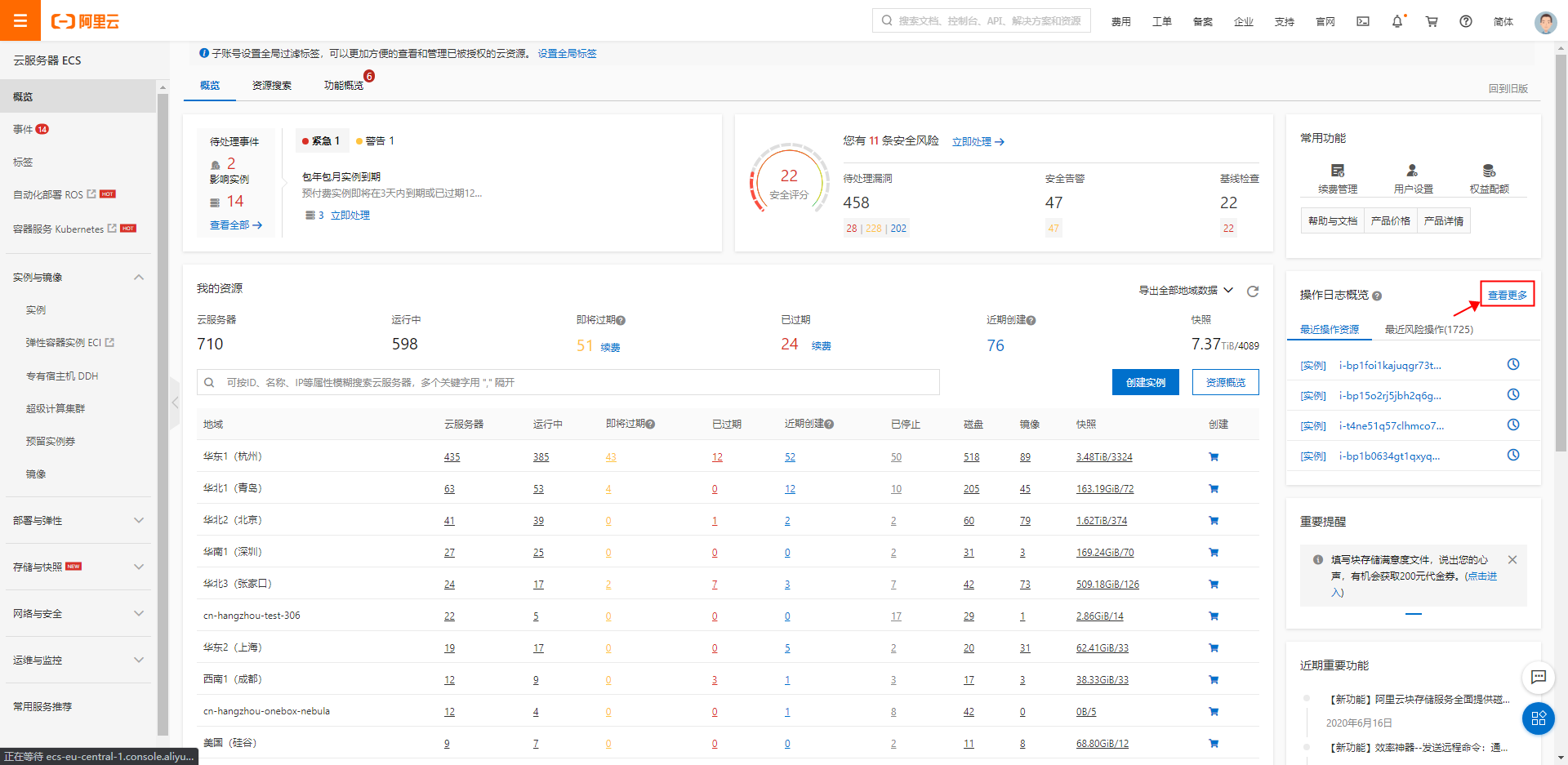Viewport: 1568px width, 765px height.
Task: Open 导出全部地域数据 dropdown
Action: [x=1186, y=291]
